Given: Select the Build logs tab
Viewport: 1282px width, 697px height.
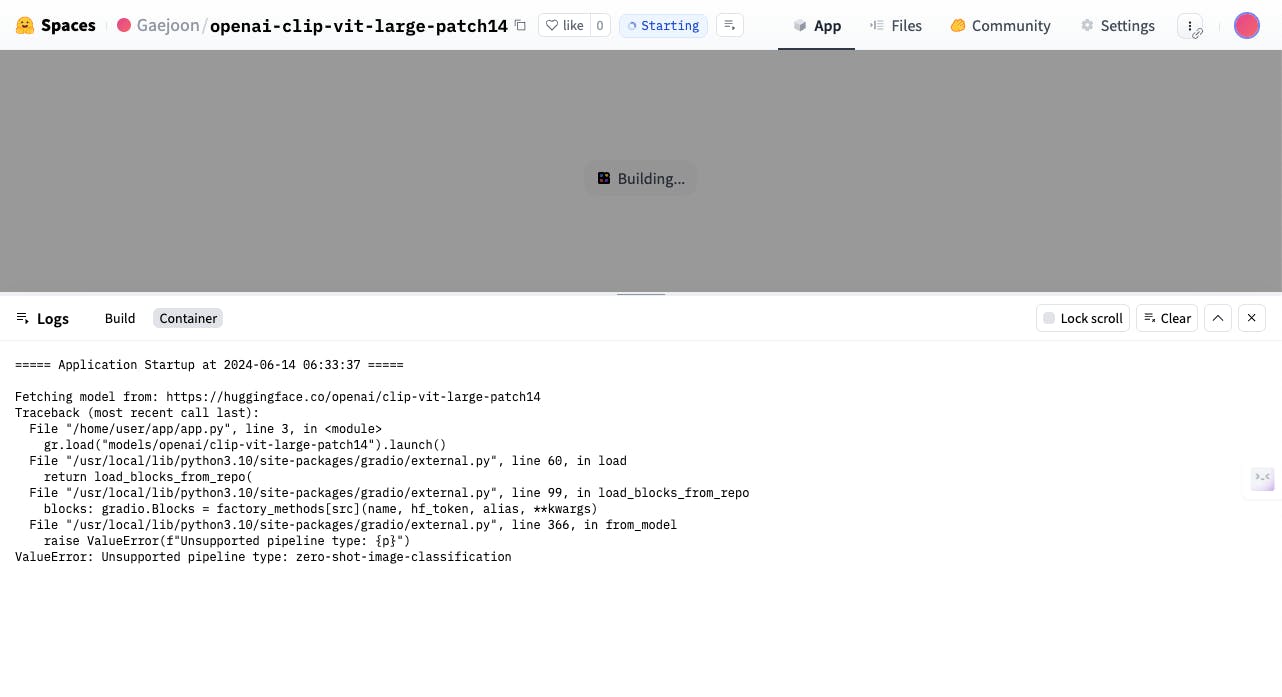Looking at the screenshot, I should click(x=120, y=318).
